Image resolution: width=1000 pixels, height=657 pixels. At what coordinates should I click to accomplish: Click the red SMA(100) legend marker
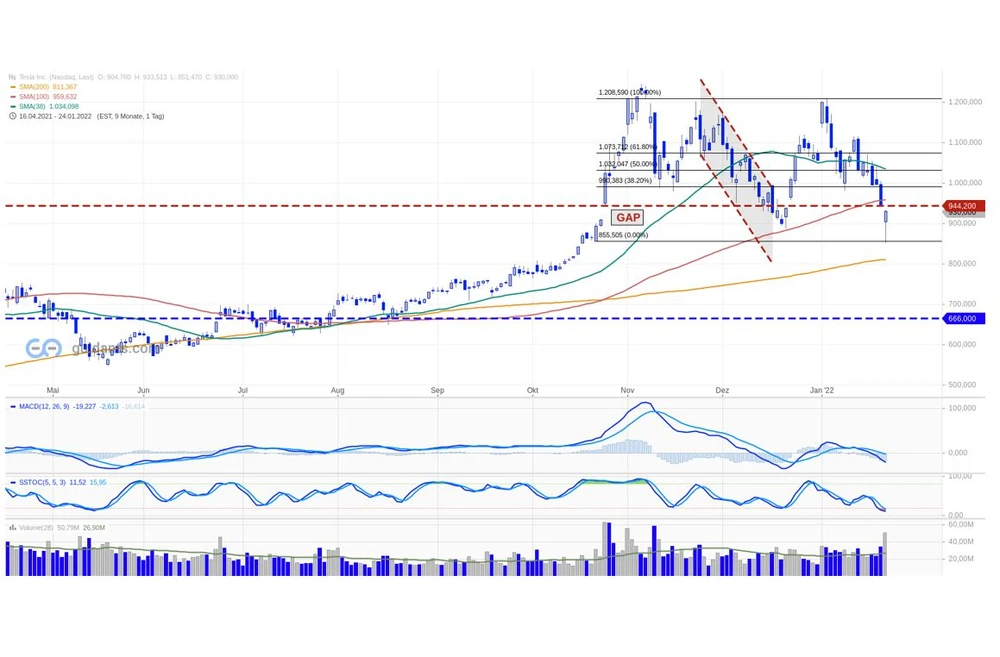pos(12,97)
